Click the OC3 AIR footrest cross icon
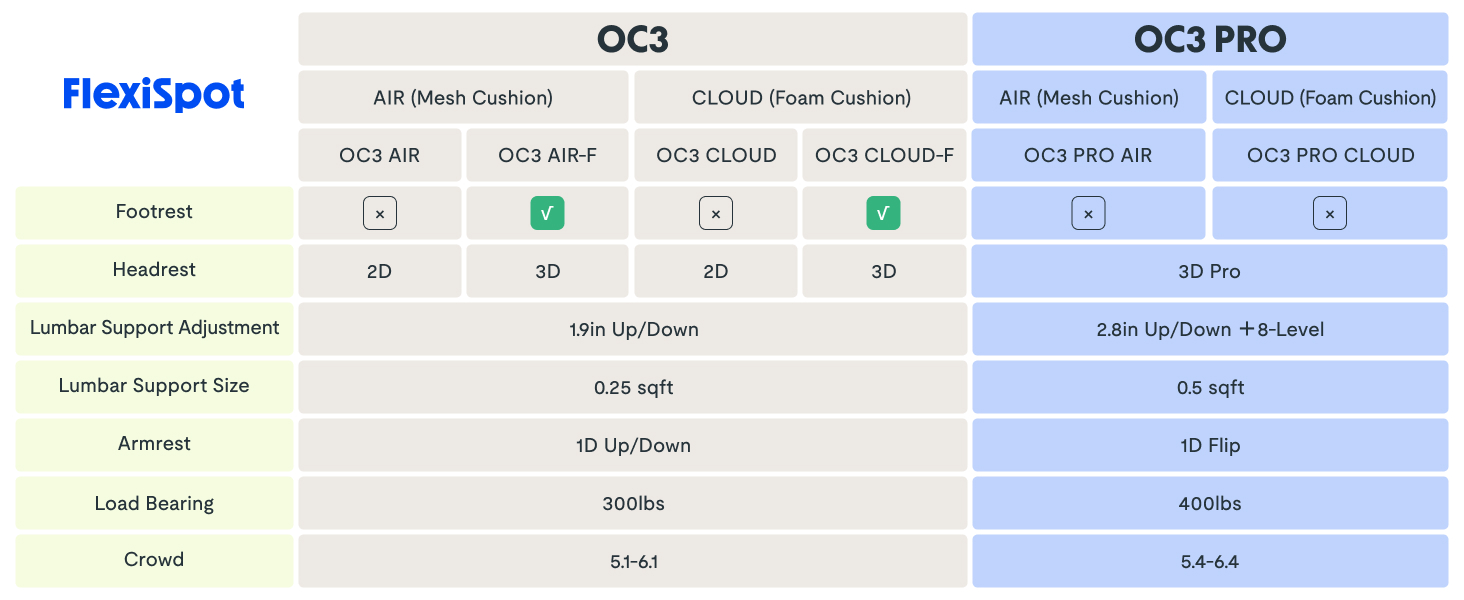The image size is (1464, 600). tap(380, 213)
